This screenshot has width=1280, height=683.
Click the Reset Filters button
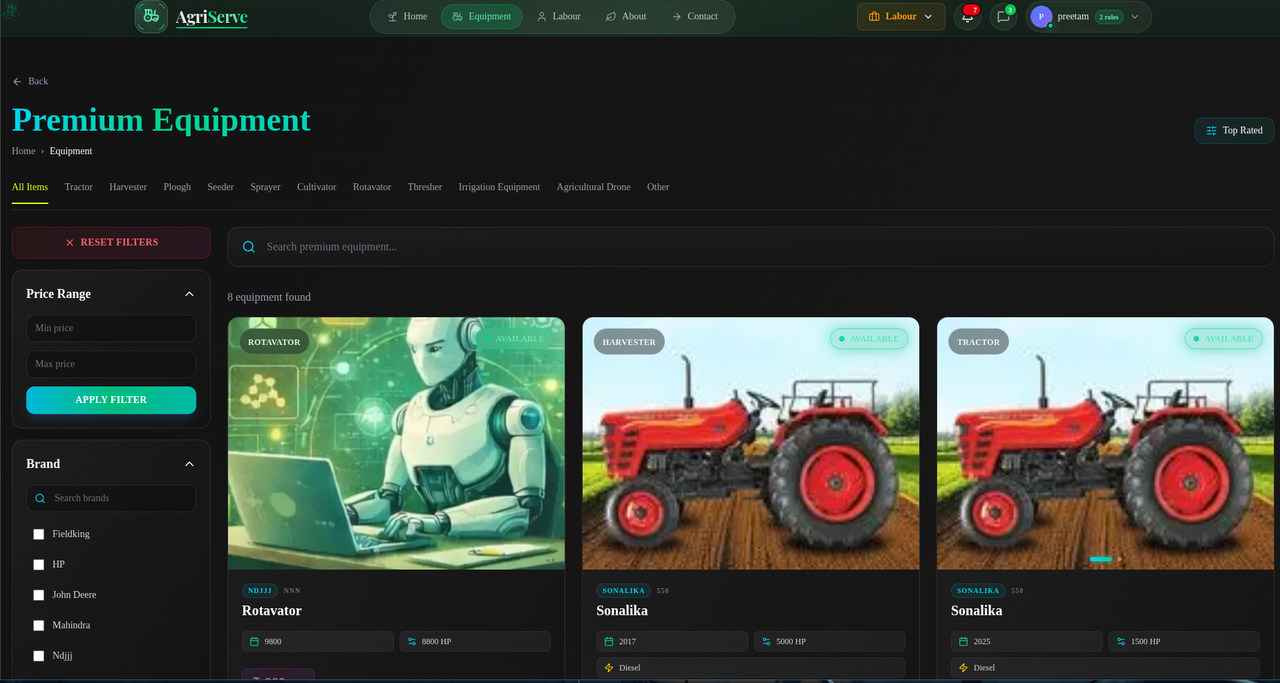(111, 243)
